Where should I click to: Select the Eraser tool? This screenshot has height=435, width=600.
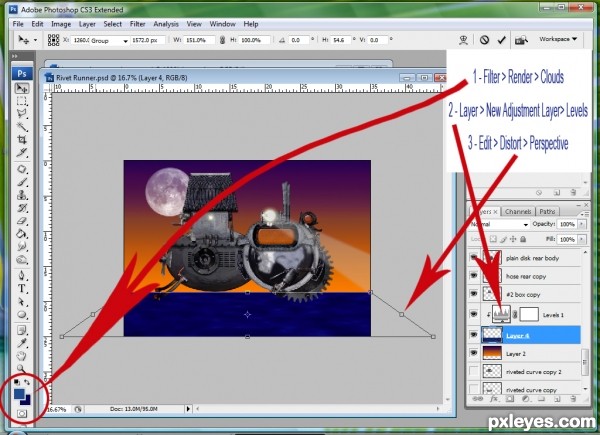[x=22, y=221]
